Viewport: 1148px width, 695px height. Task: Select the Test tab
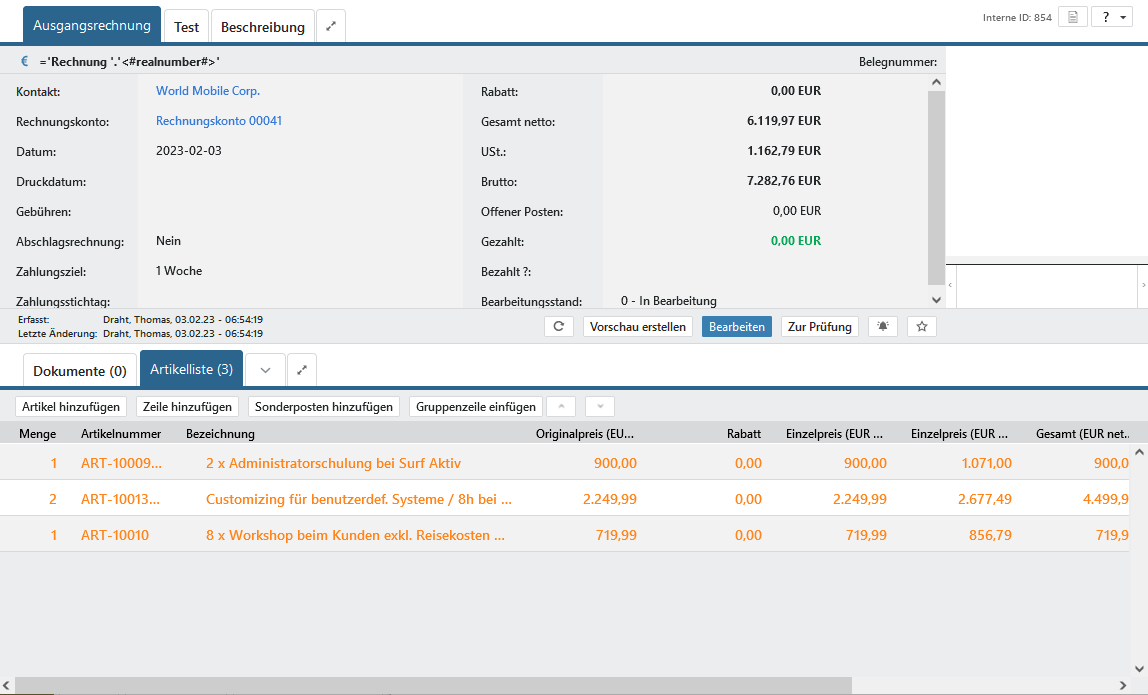[x=186, y=27]
